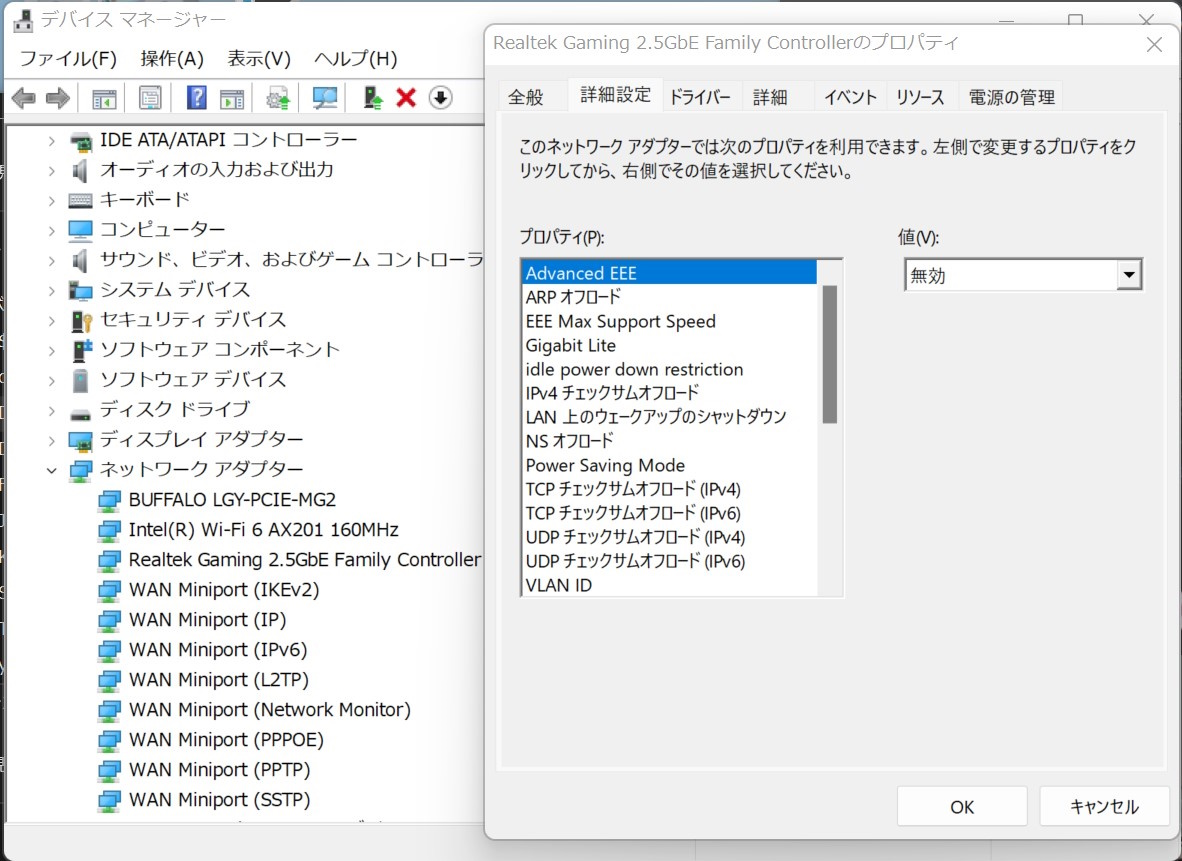The width and height of the screenshot is (1182, 861).
Task: Select Gigabit Lite property
Action: [x=668, y=345]
